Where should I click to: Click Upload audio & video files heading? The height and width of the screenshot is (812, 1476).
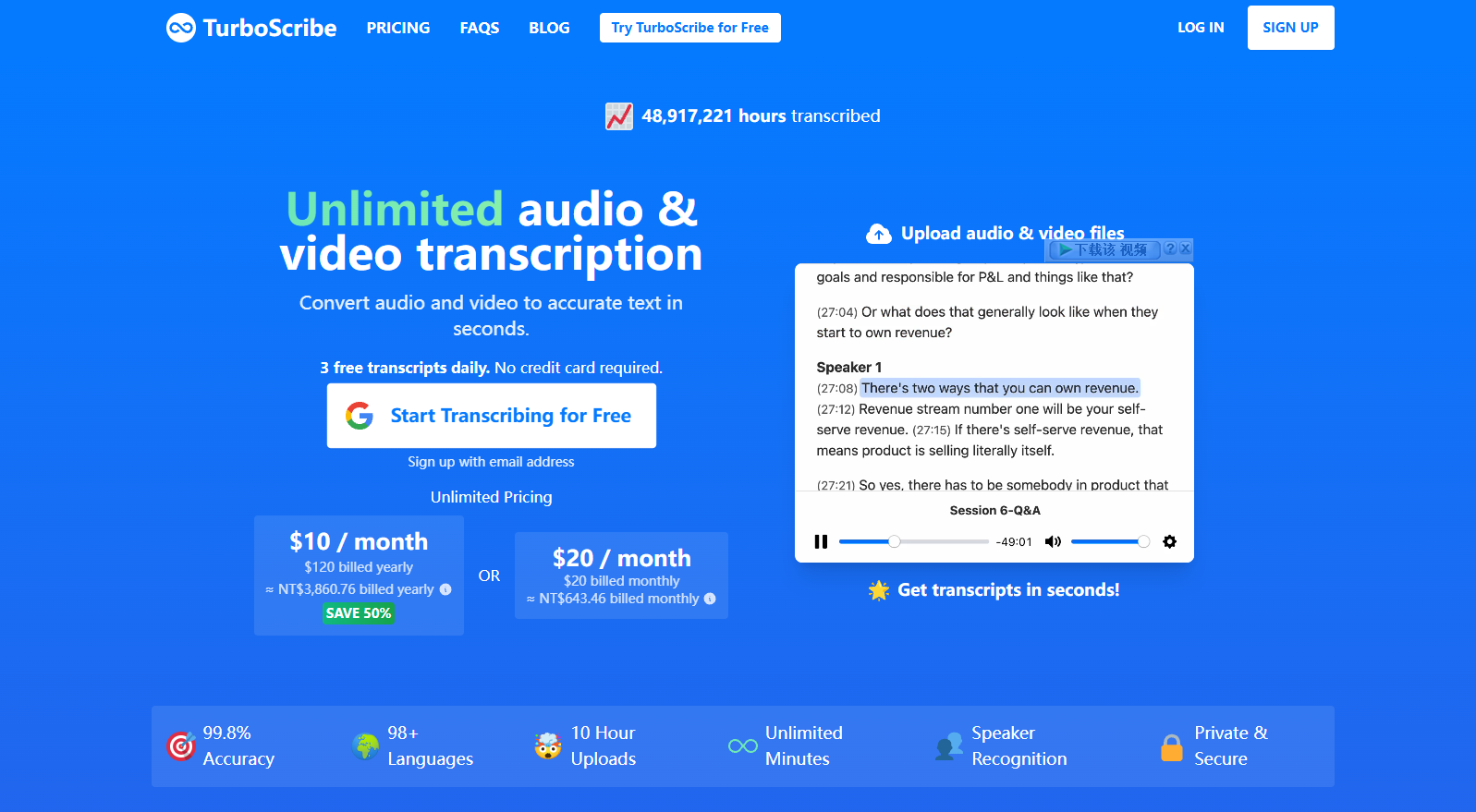pos(1013,234)
